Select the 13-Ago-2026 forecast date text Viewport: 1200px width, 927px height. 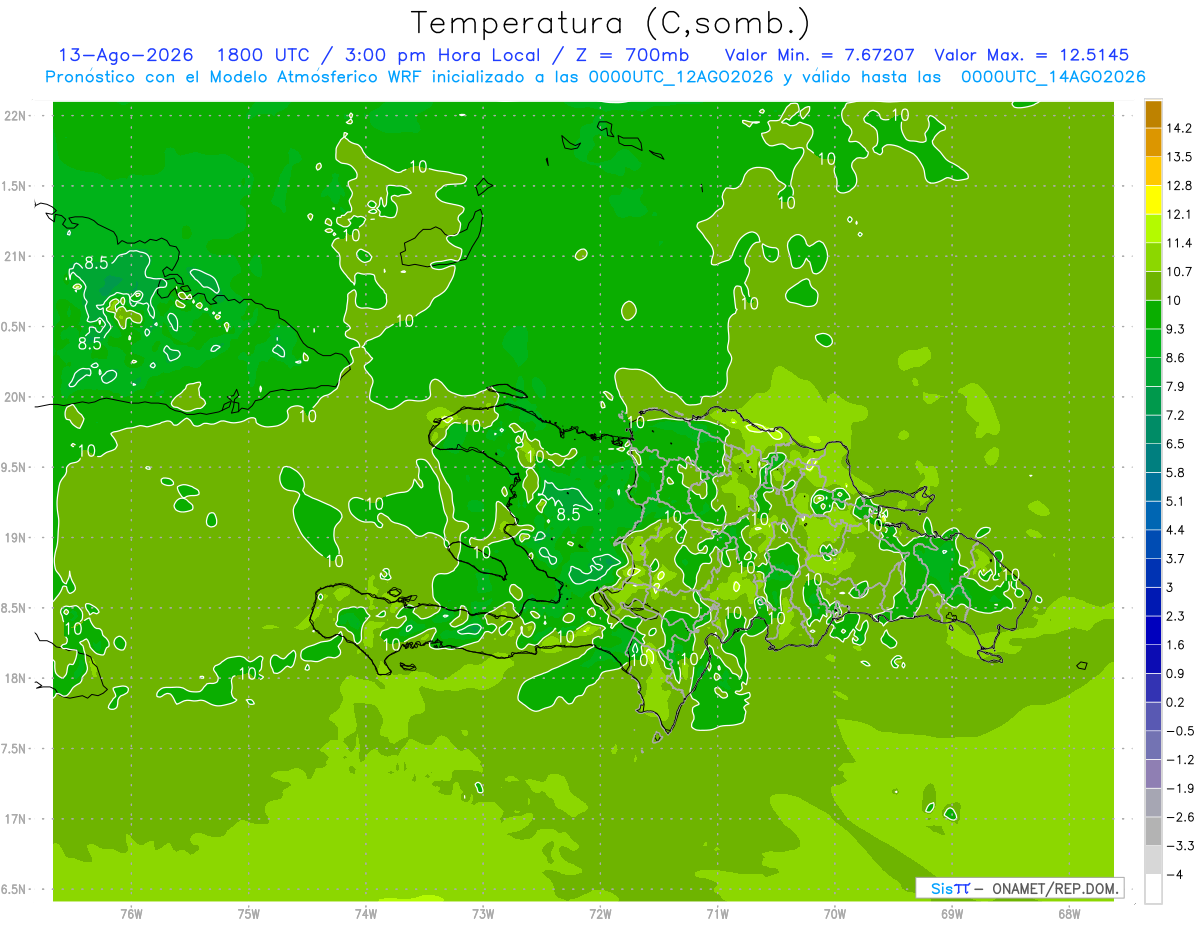click(x=125, y=55)
